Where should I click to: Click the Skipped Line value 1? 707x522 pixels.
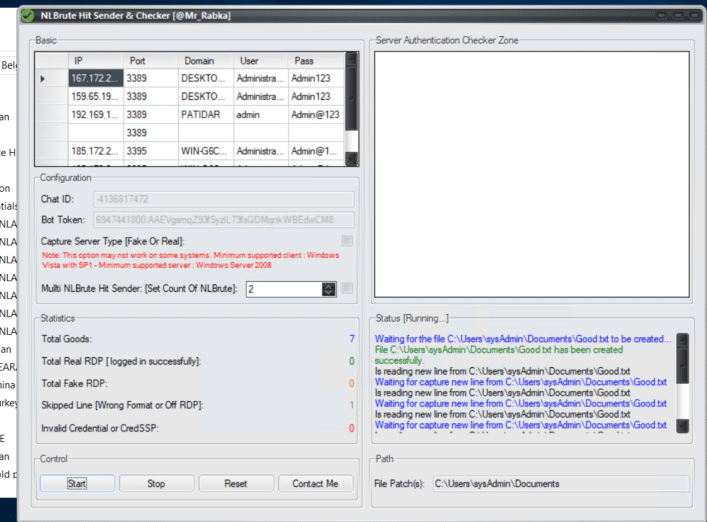click(x=352, y=405)
